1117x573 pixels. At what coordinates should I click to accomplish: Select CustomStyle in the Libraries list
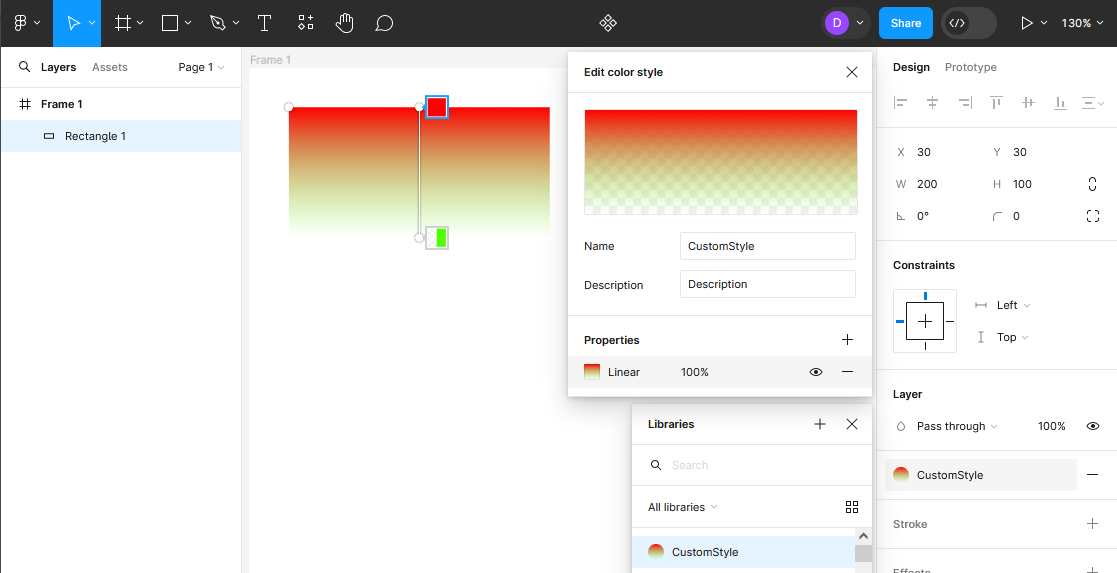point(704,552)
